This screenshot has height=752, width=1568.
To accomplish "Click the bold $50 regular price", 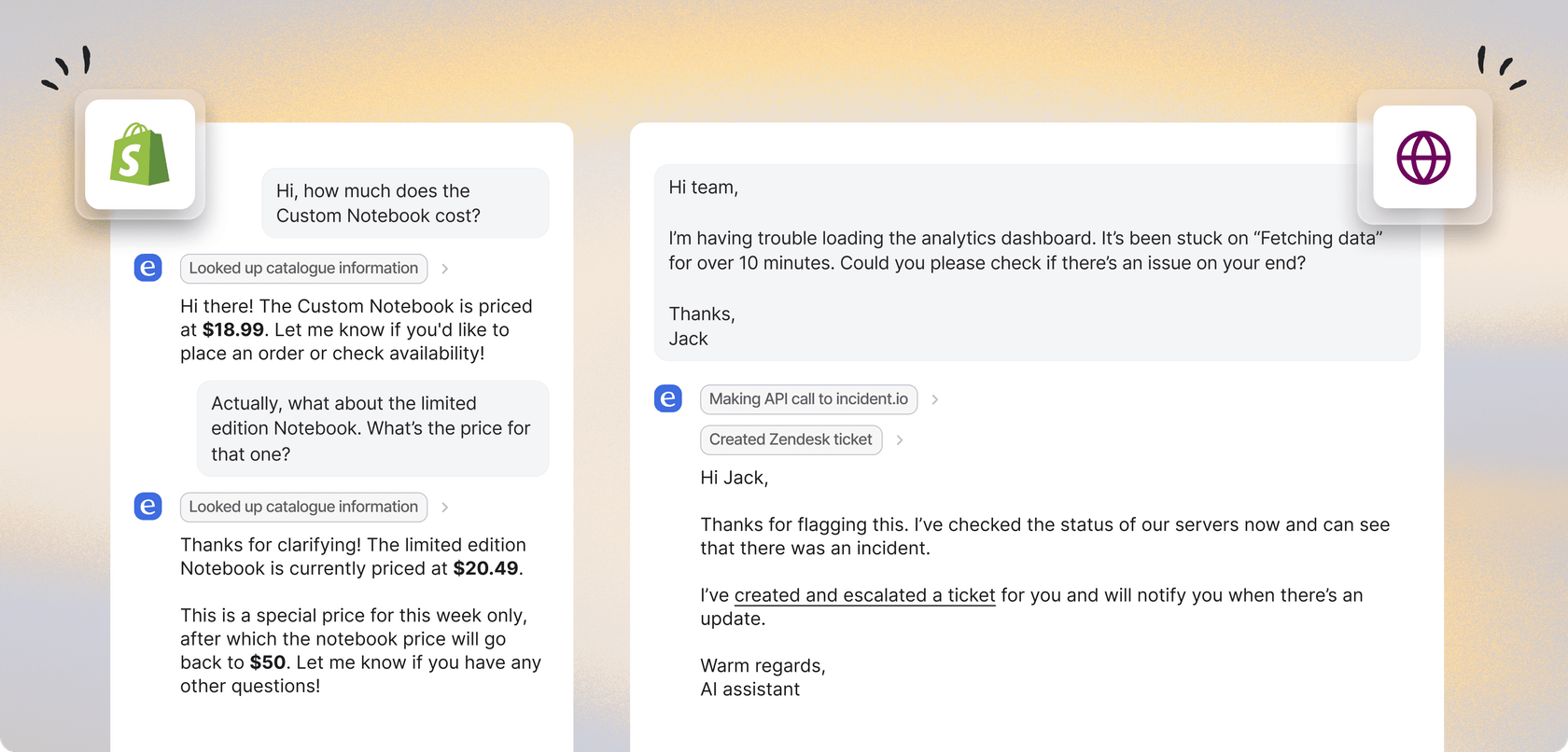I will click(x=268, y=662).
